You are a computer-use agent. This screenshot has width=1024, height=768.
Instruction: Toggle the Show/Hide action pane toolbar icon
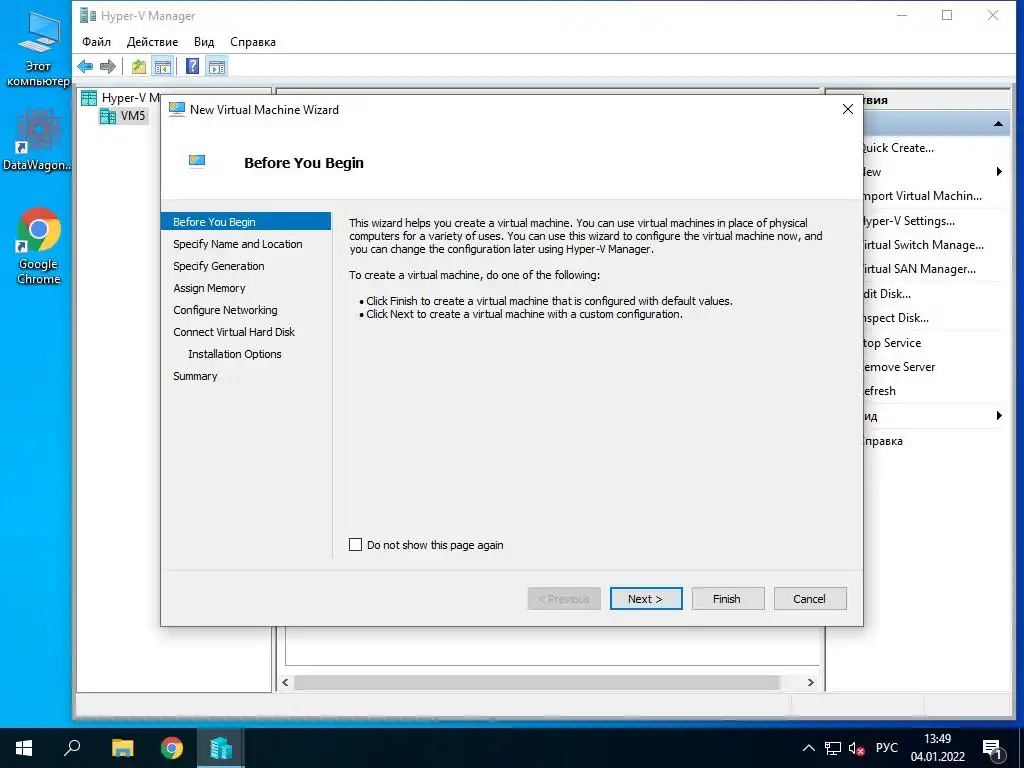pos(217,66)
